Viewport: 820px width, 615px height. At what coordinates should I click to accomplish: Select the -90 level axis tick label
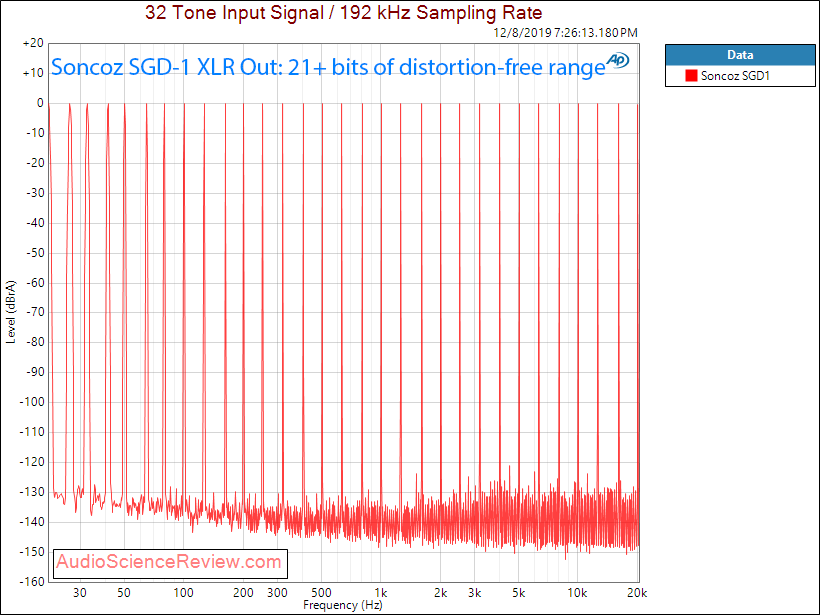click(35, 372)
